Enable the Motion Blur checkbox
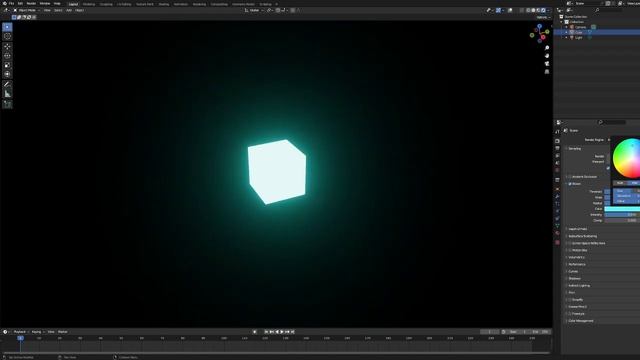Image resolution: width=640 pixels, height=360 pixels. [570, 250]
